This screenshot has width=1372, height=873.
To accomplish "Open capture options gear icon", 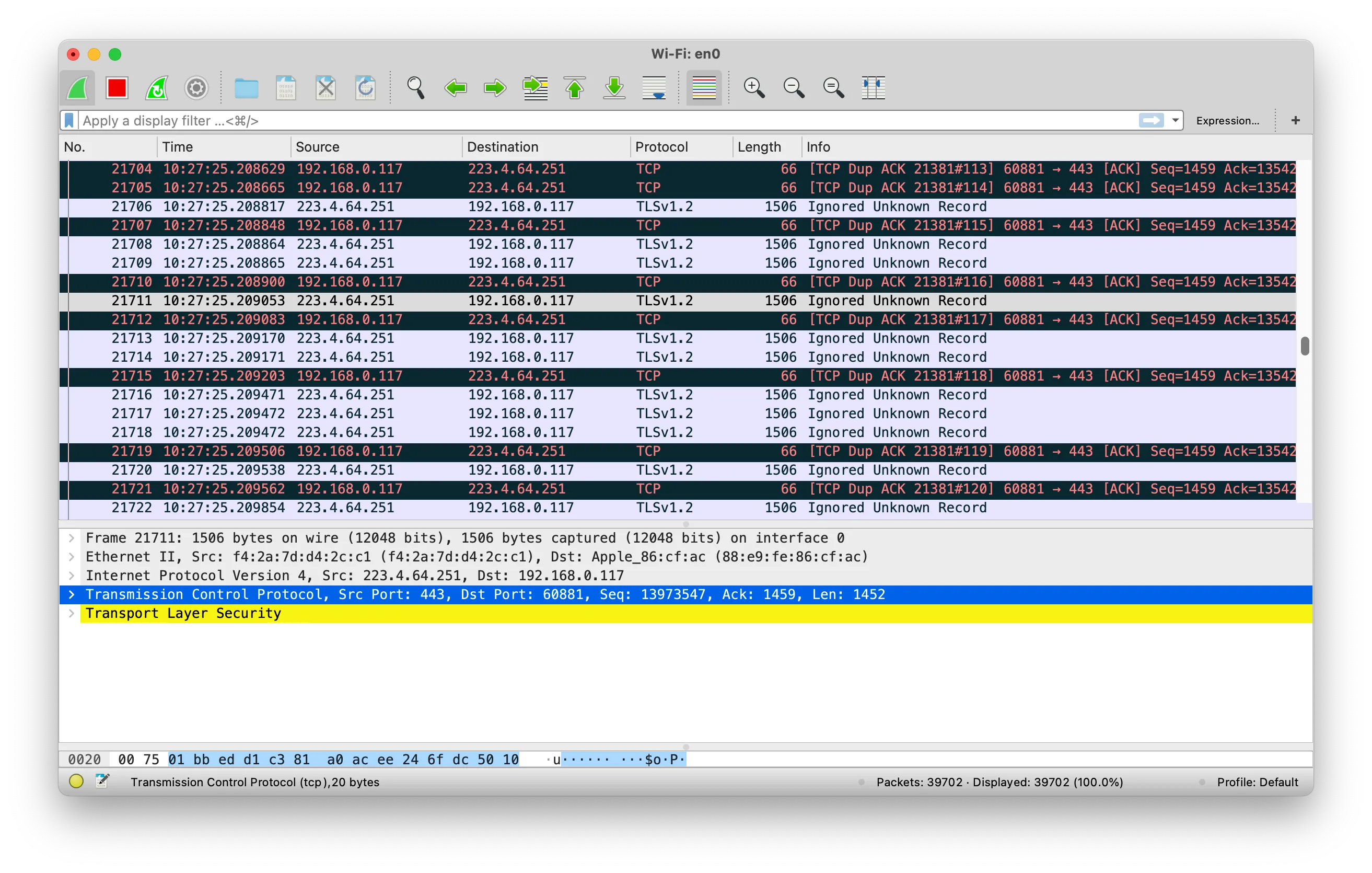I will click(x=196, y=88).
